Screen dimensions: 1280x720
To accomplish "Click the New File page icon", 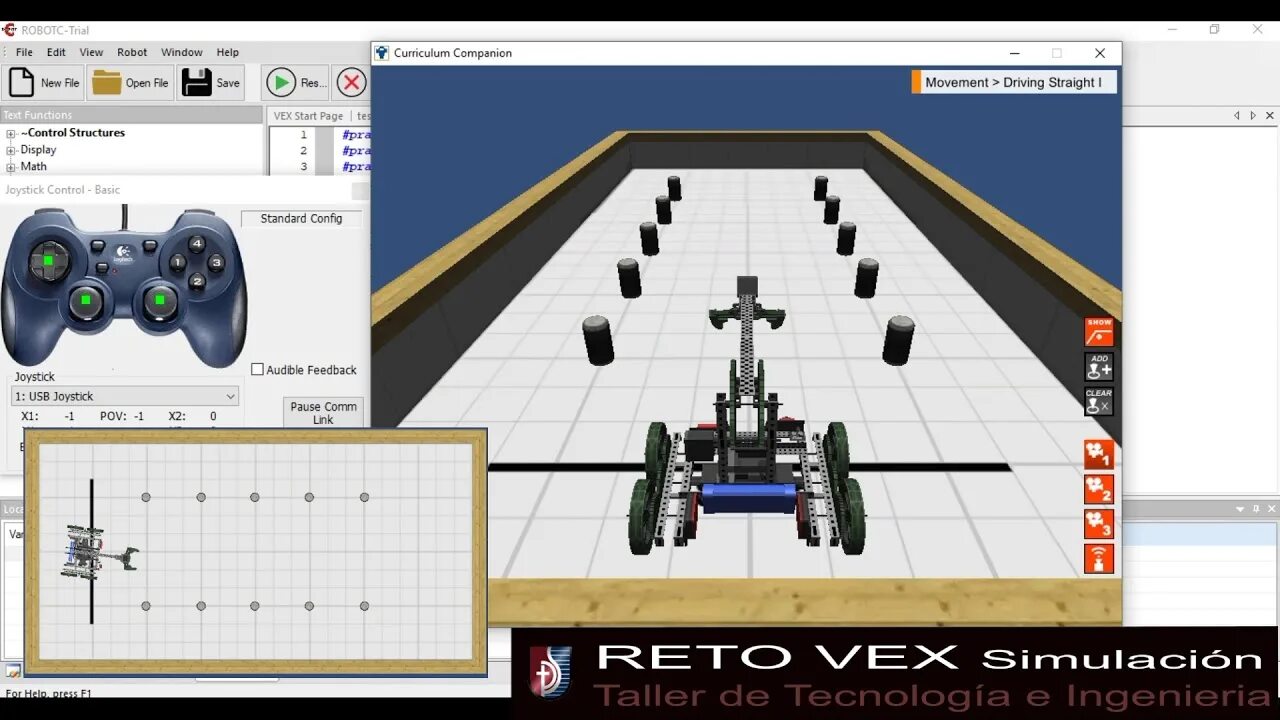I will click(21, 82).
